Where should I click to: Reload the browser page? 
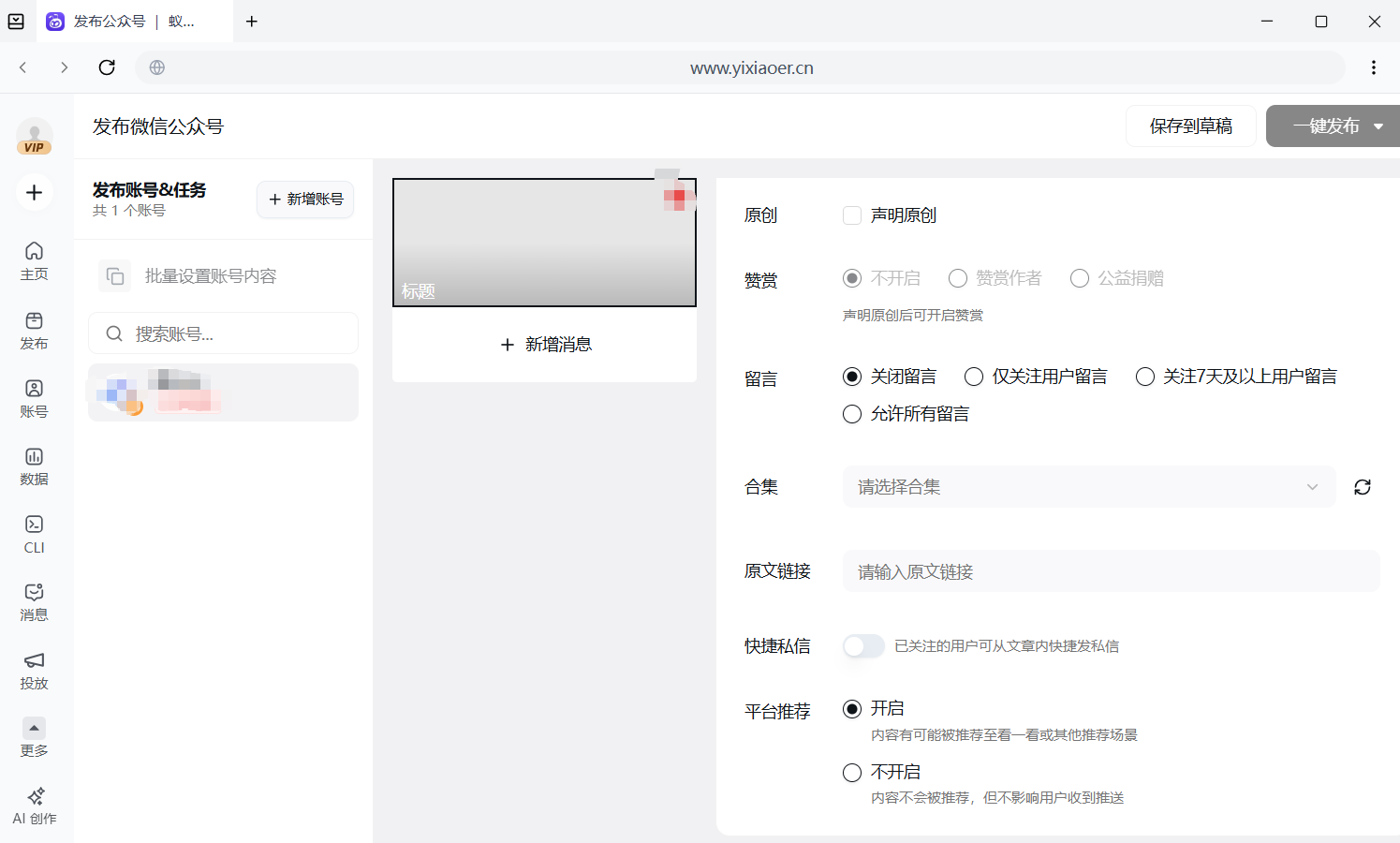pos(107,67)
